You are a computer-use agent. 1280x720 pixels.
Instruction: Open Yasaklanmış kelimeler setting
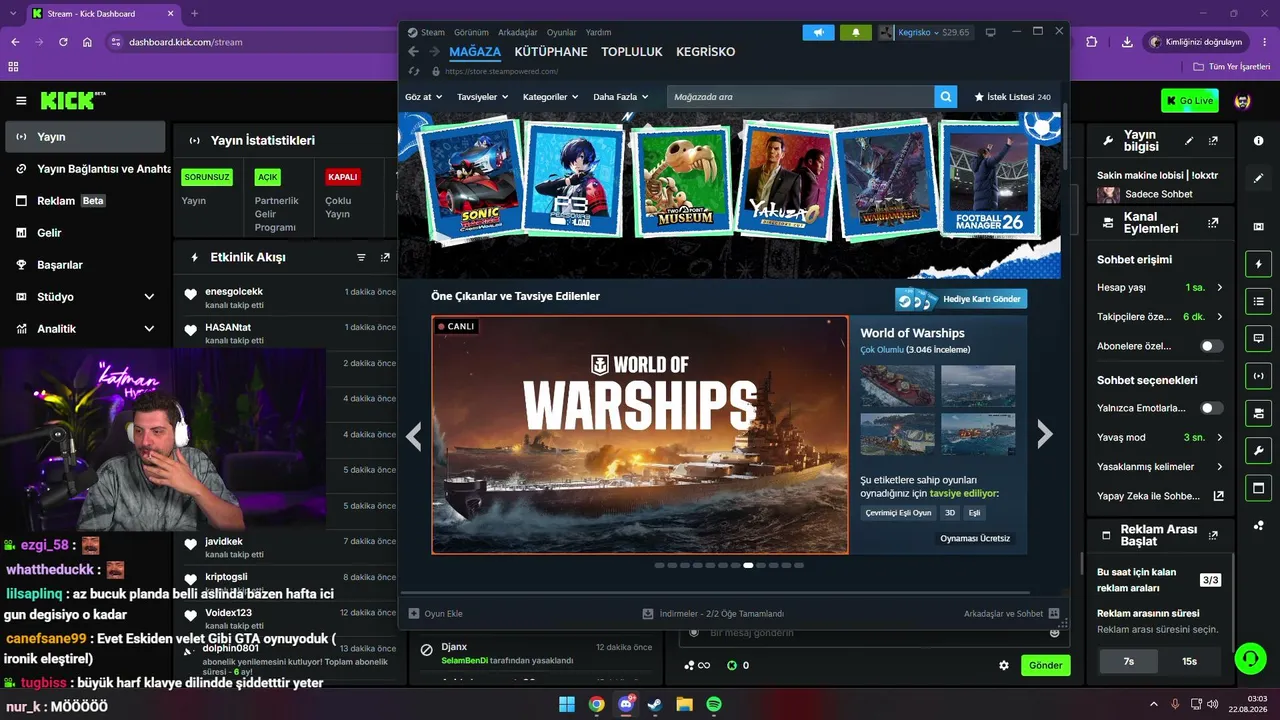[1160, 467]
